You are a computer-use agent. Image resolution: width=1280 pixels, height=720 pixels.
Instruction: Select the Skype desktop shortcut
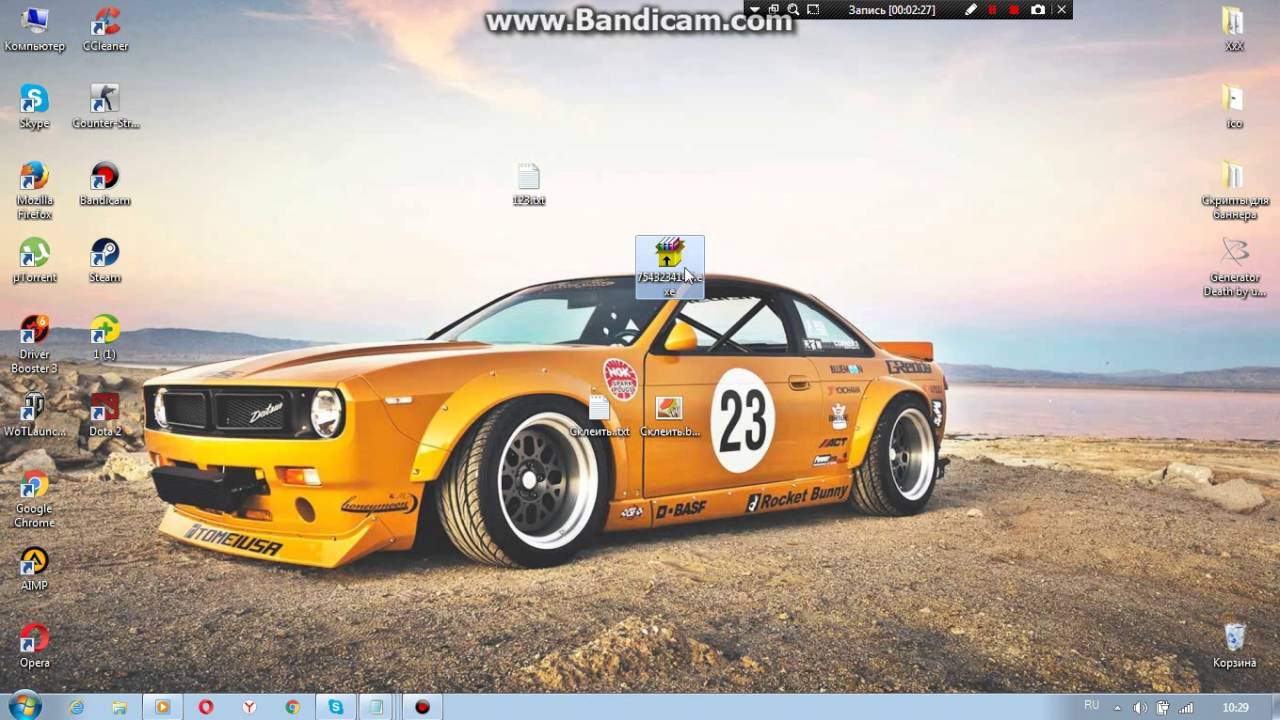pyautogui.click(x=34, y=107)
